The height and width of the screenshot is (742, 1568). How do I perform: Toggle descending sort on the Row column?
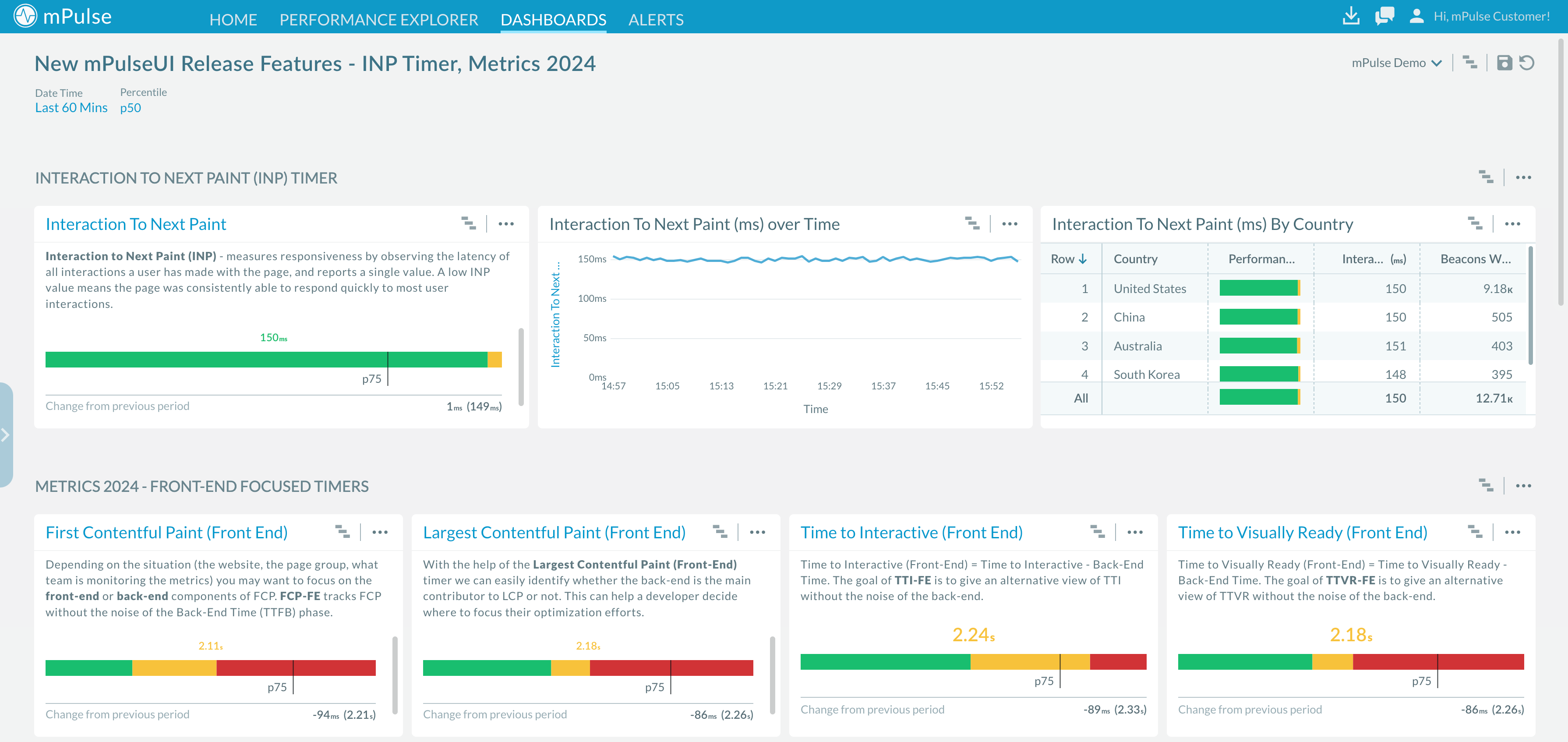tap(1084, 259)
